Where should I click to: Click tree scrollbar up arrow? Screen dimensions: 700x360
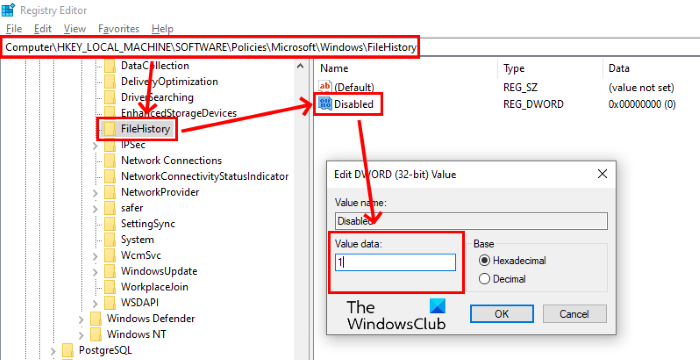pyautogui.click(x=300, y=66)
